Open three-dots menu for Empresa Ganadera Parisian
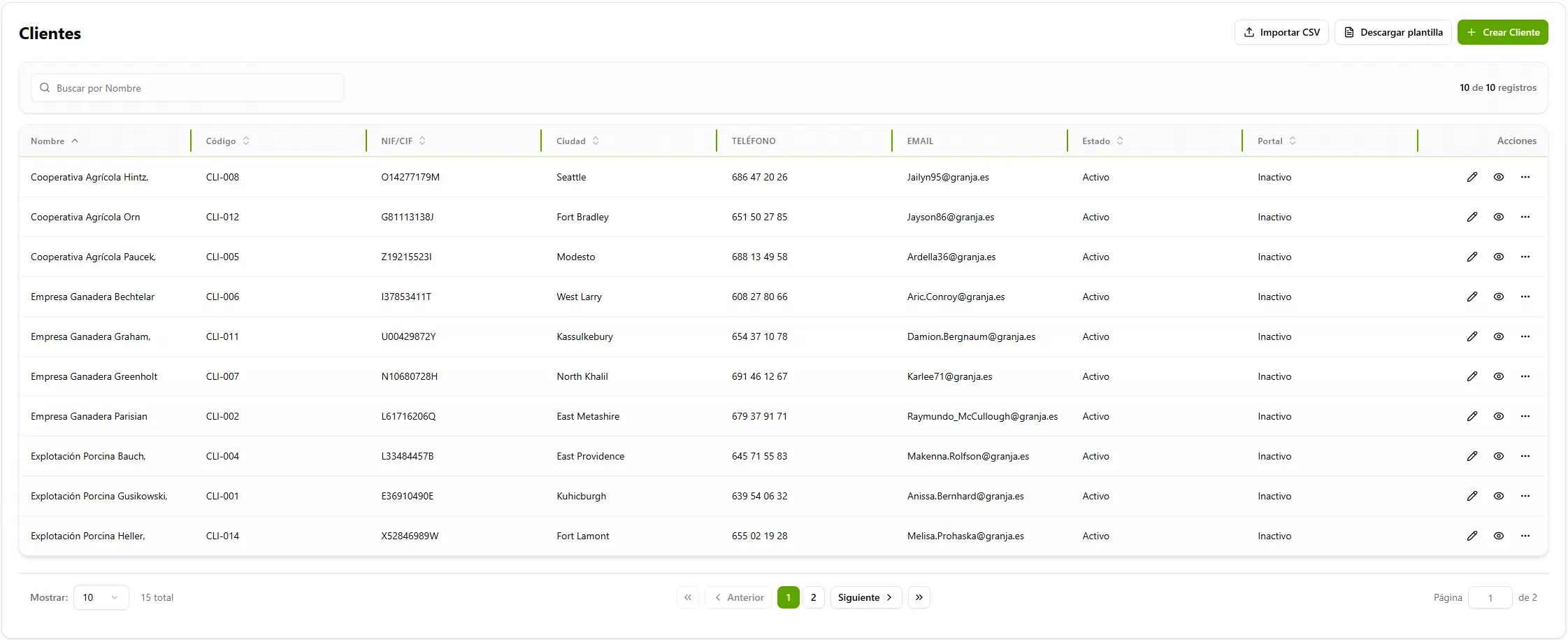 1525,416
